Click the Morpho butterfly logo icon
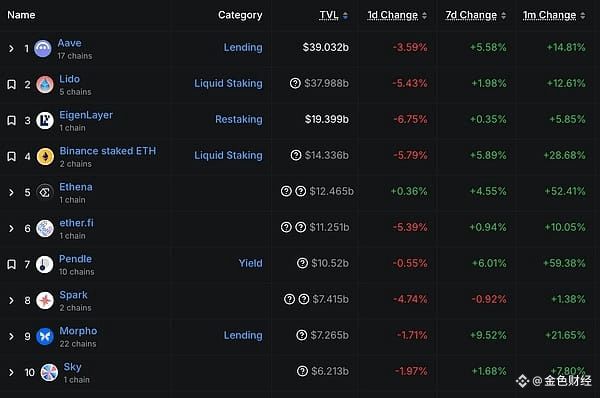The width and height of the screenshot is (600, 398). [45, 336]
